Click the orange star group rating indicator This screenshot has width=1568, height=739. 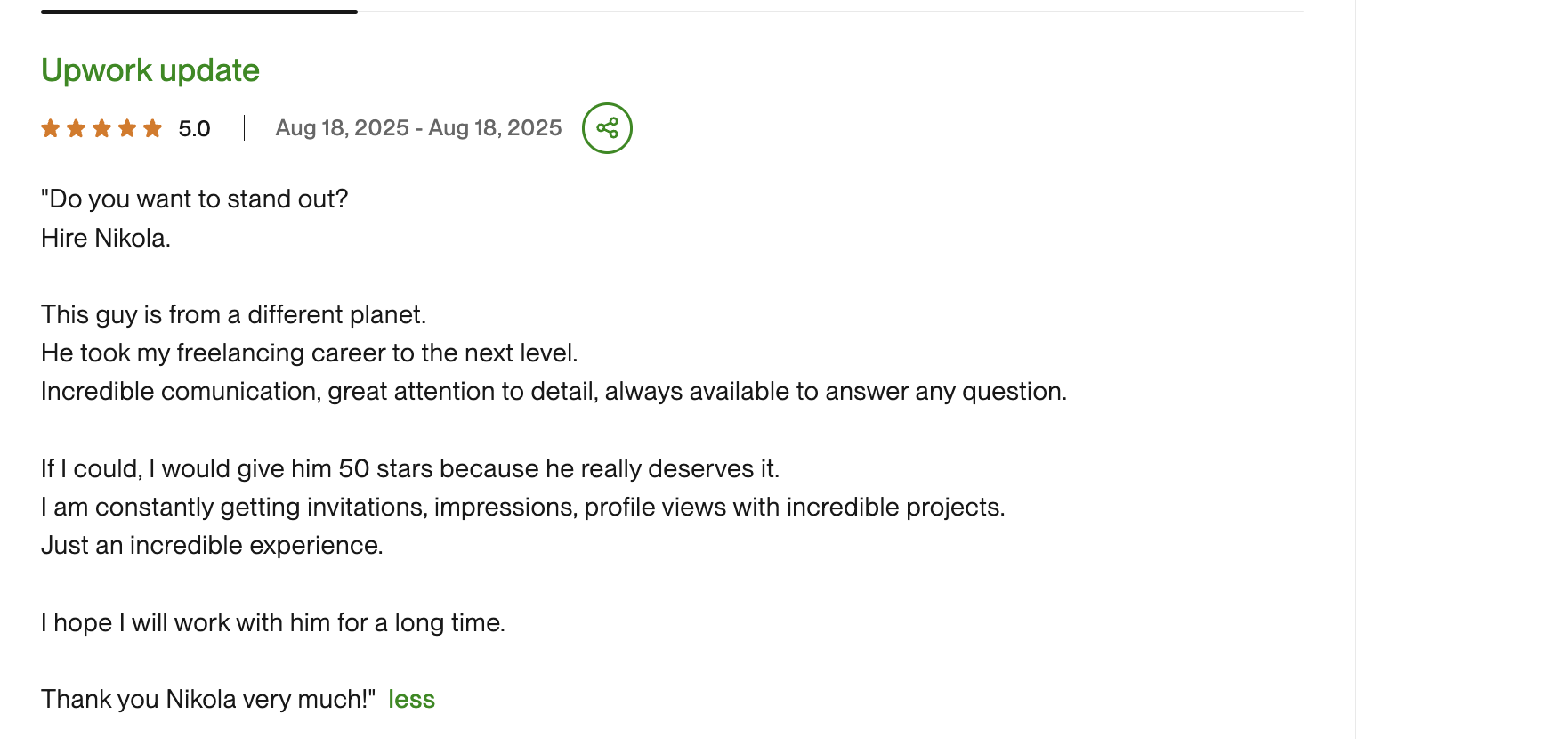(102, 128)
